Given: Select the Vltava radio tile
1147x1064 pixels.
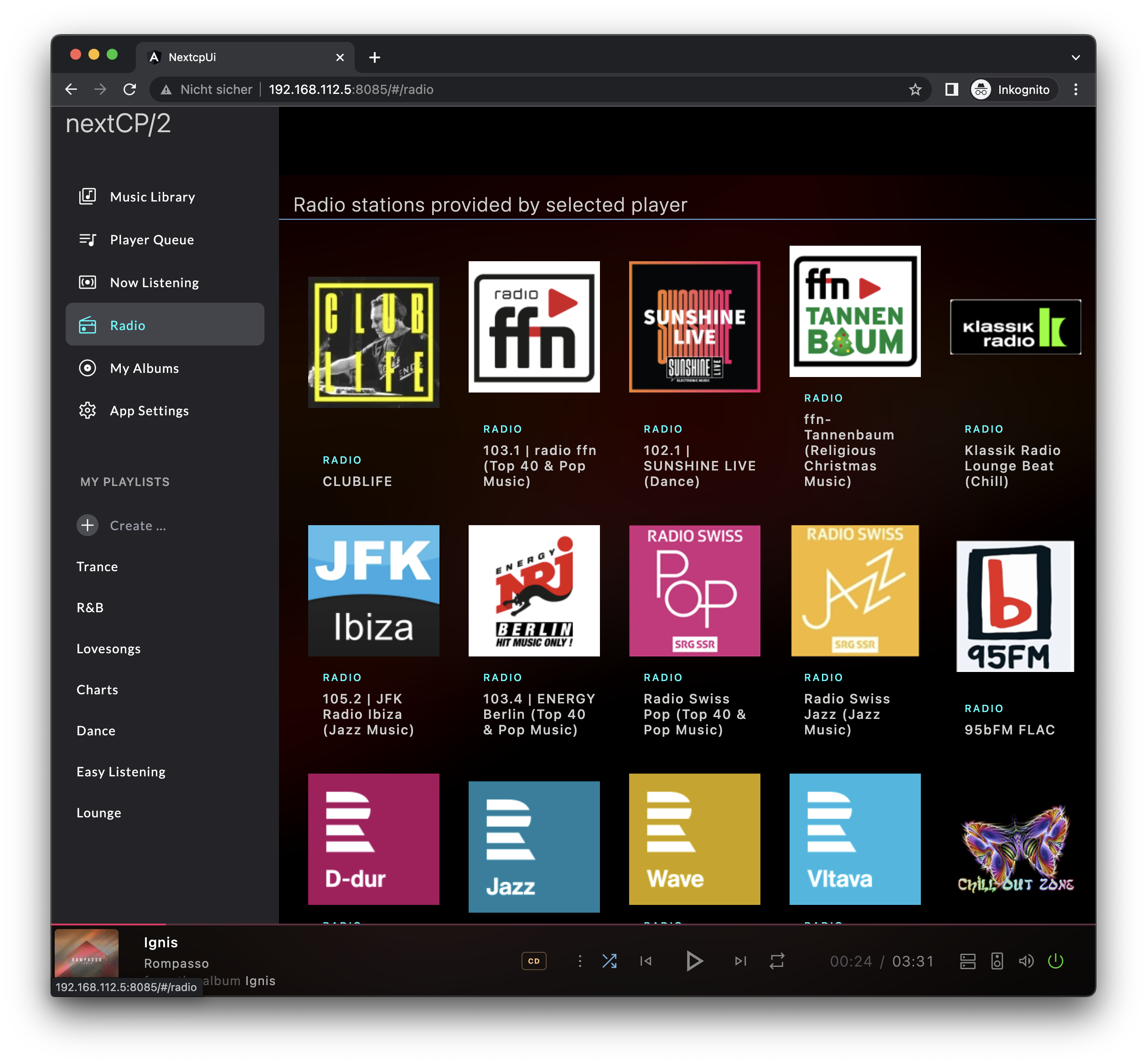Looking at the screenshot, I should tap(855, 839).
